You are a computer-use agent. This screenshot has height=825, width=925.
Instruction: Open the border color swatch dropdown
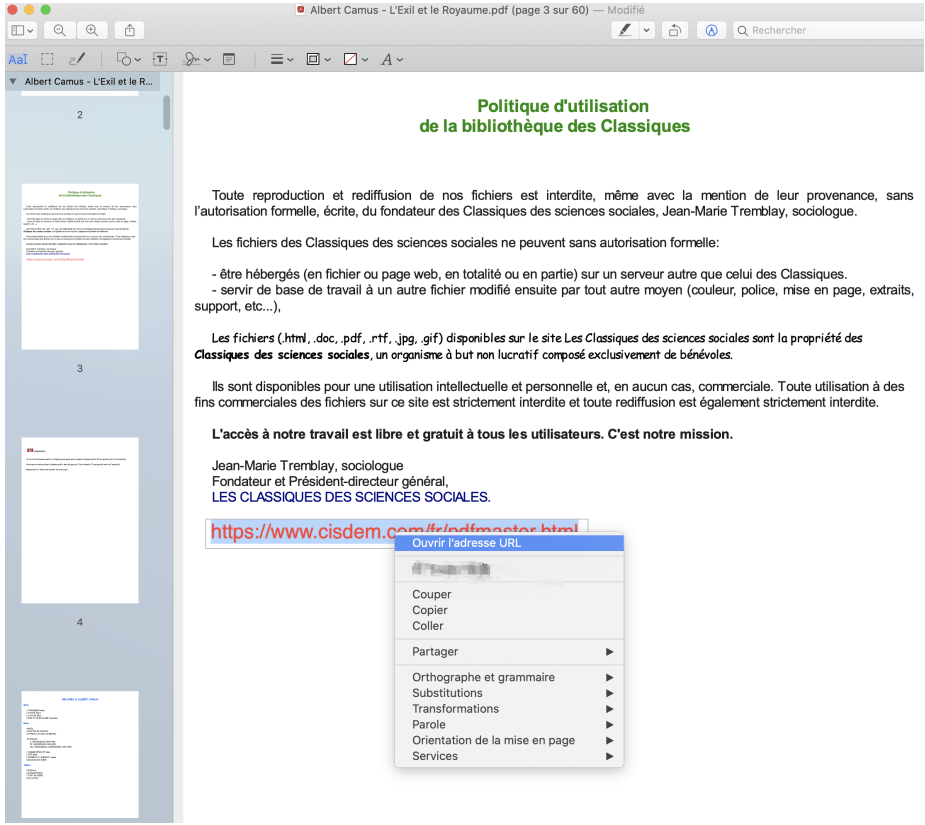[317, 60]
